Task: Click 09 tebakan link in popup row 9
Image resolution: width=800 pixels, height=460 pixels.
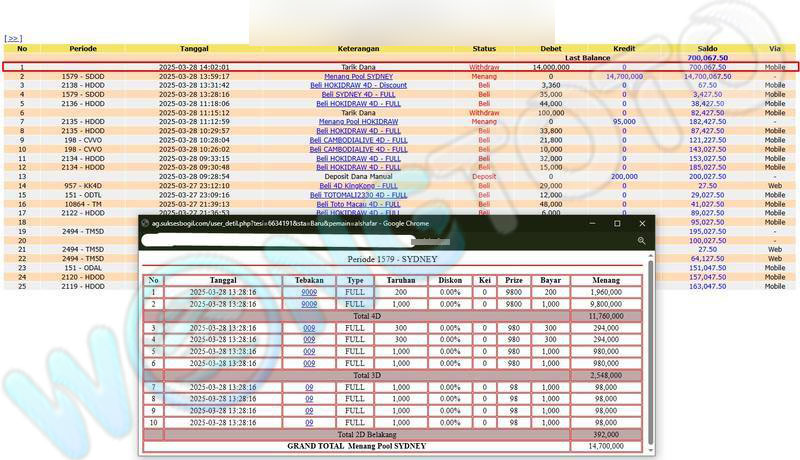Action: pos(309,411)
